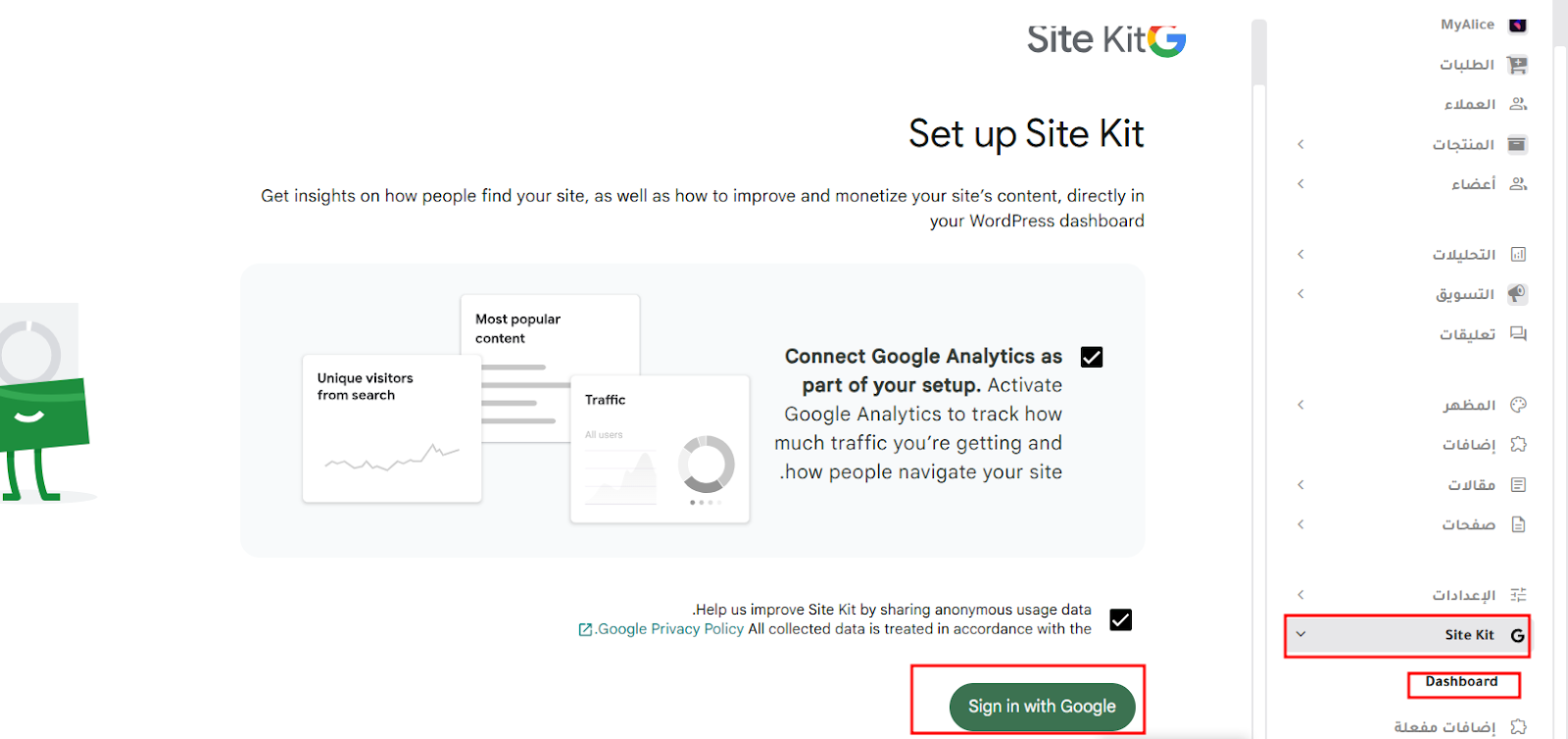The image size is (1568, 739).
Task: Open the Google Privacy Policy link
Action: (x=670, y=629)
